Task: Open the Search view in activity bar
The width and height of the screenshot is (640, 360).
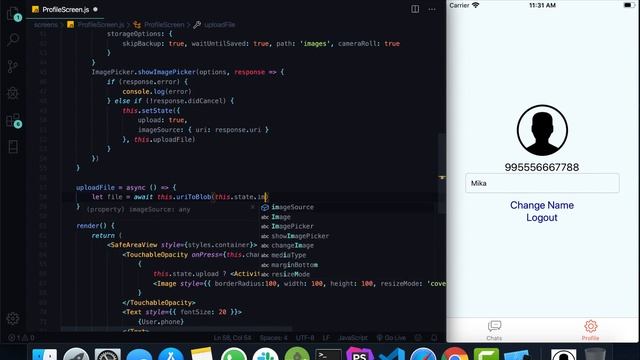Action: (13, 40)
